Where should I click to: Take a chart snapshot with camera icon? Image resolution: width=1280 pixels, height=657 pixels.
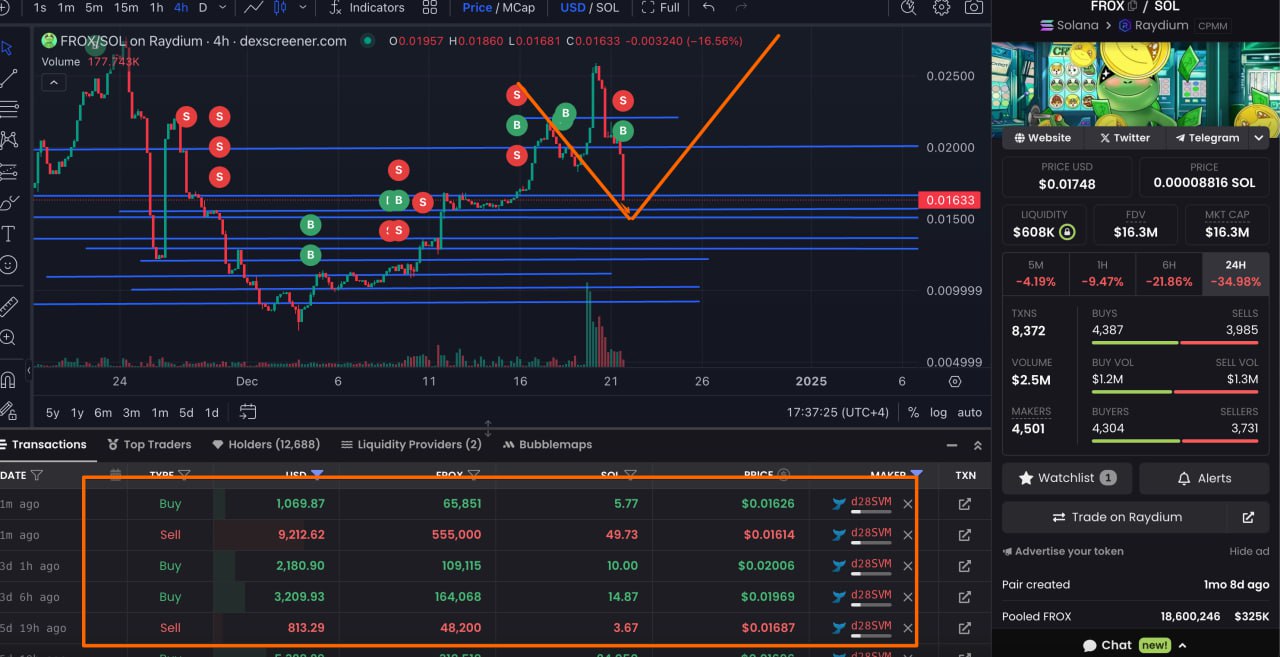coord(973,7)
